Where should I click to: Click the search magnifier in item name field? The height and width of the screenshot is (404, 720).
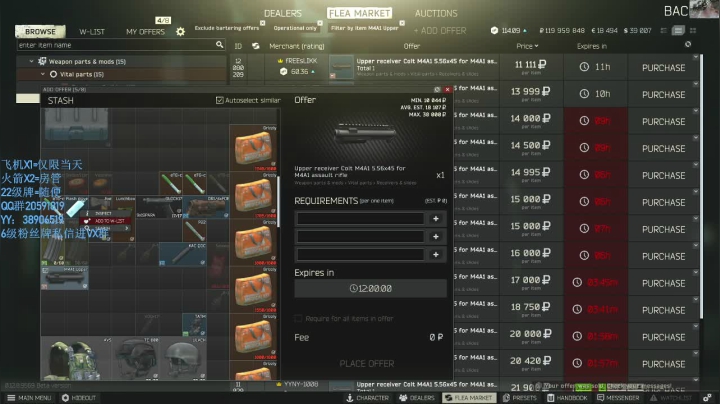[x=219, y=45]
